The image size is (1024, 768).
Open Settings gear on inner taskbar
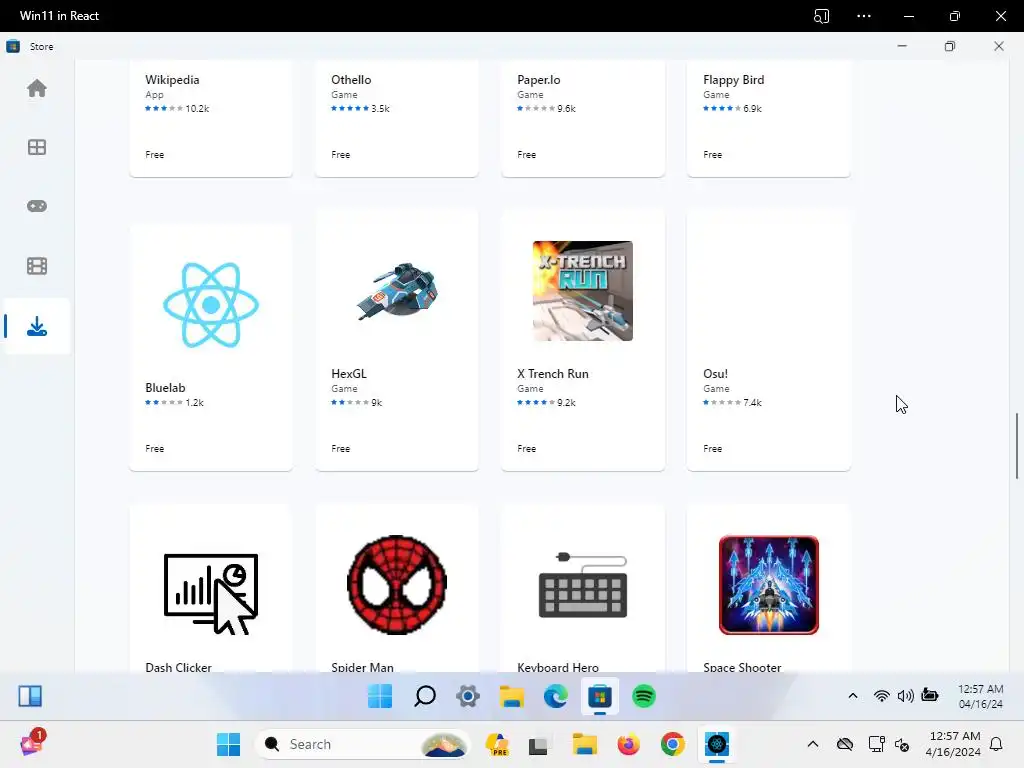(x=468, y=696)
